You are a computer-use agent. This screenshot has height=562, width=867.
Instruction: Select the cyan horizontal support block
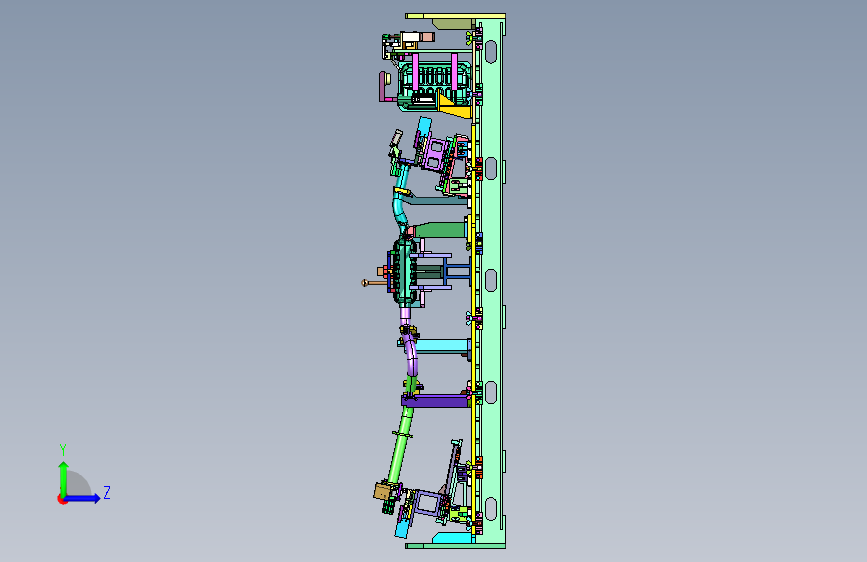point(442,346)
